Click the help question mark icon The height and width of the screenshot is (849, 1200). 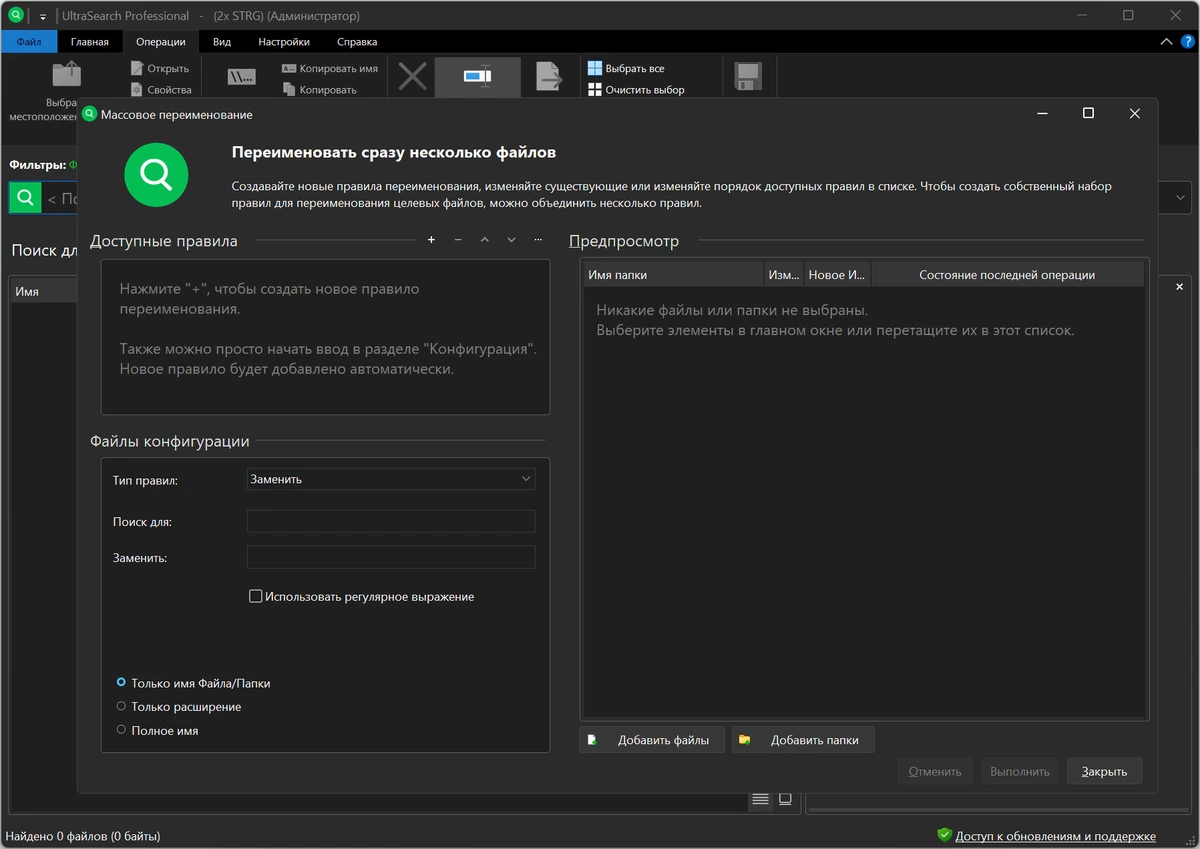click(1187, 42)
